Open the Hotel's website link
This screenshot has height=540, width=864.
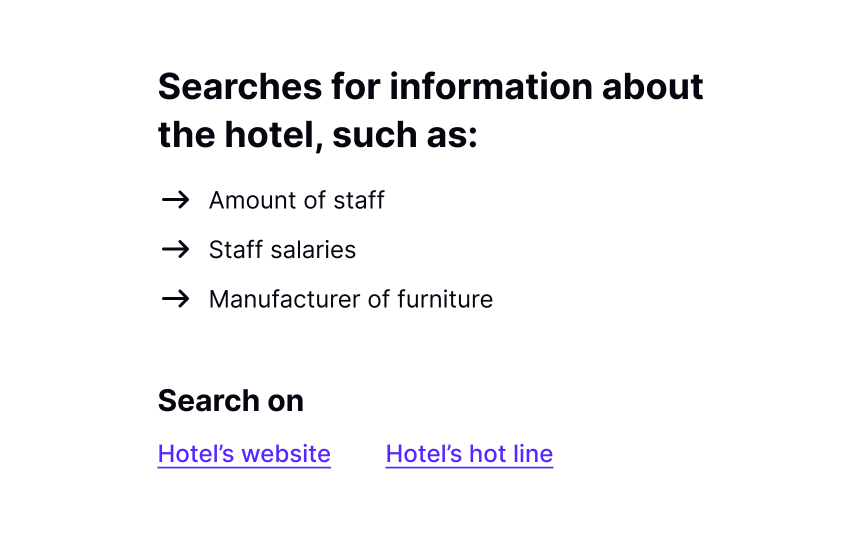tap(244, 454)
